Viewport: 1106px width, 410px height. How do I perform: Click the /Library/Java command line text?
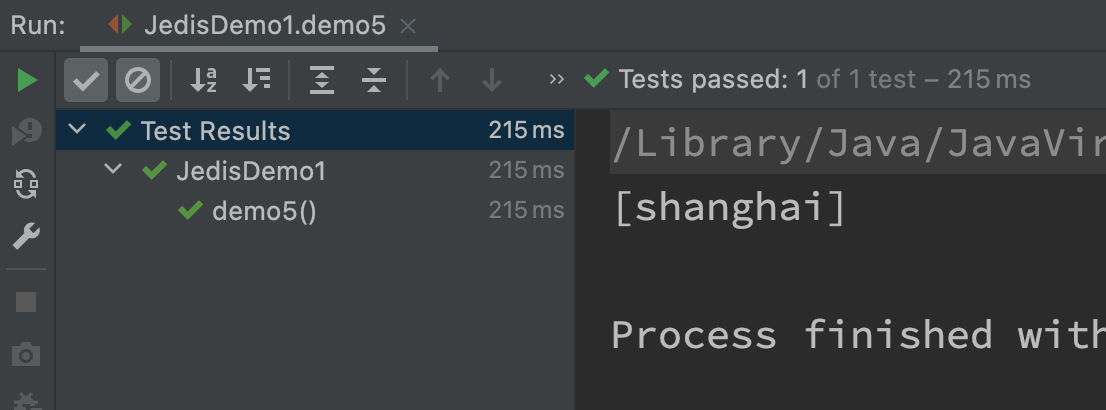pyautogui.click(x=858, y=144)
